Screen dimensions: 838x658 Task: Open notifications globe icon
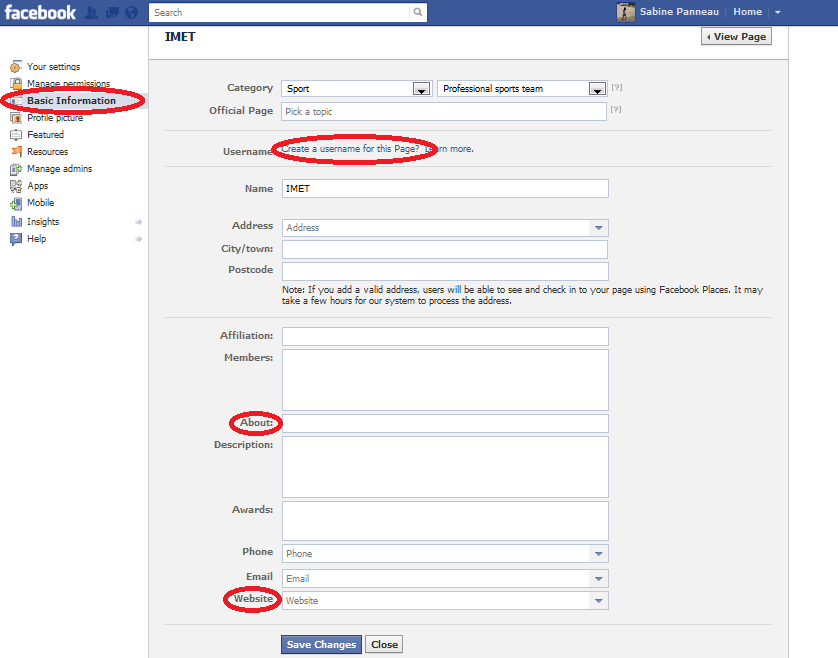tap(131, 12)
